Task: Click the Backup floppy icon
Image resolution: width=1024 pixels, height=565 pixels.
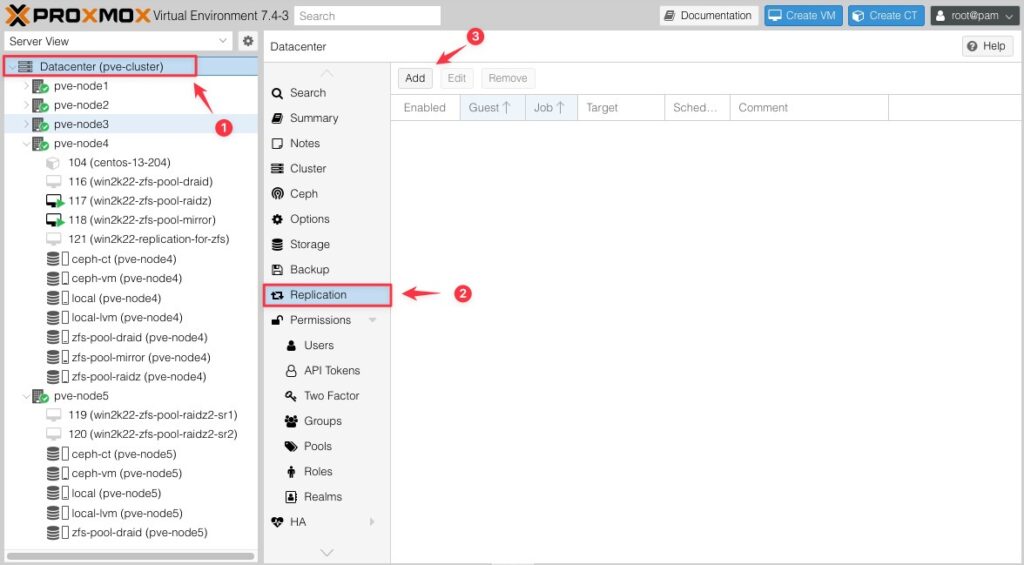Action: click(x=278, y=270)
